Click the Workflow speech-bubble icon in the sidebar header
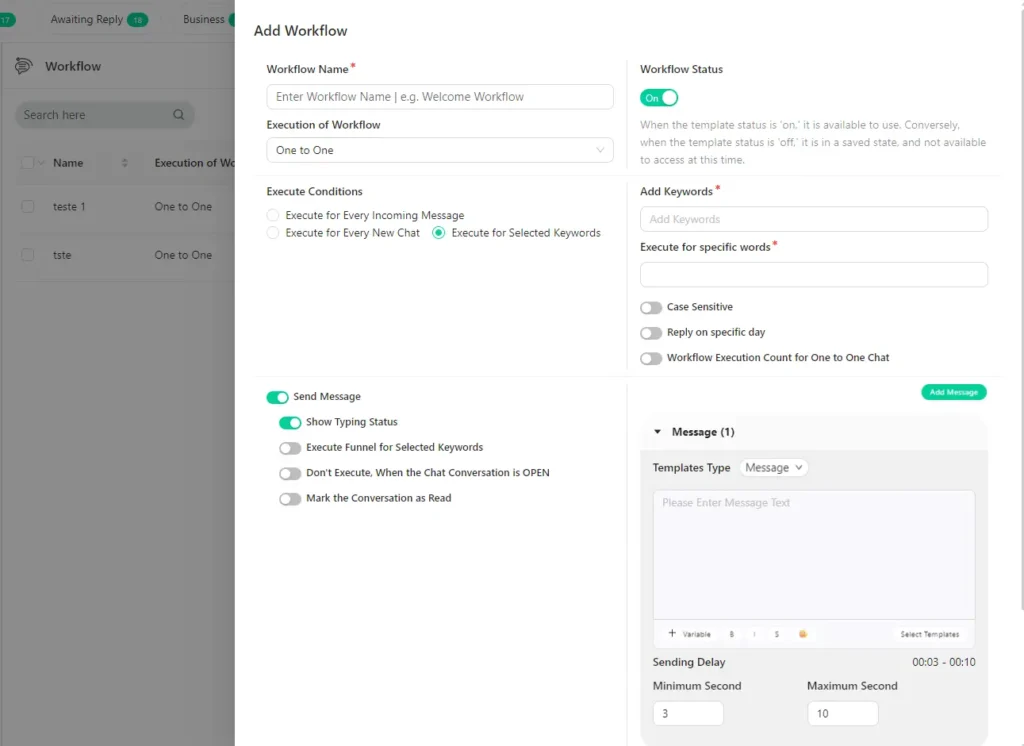 click(24, 66)
